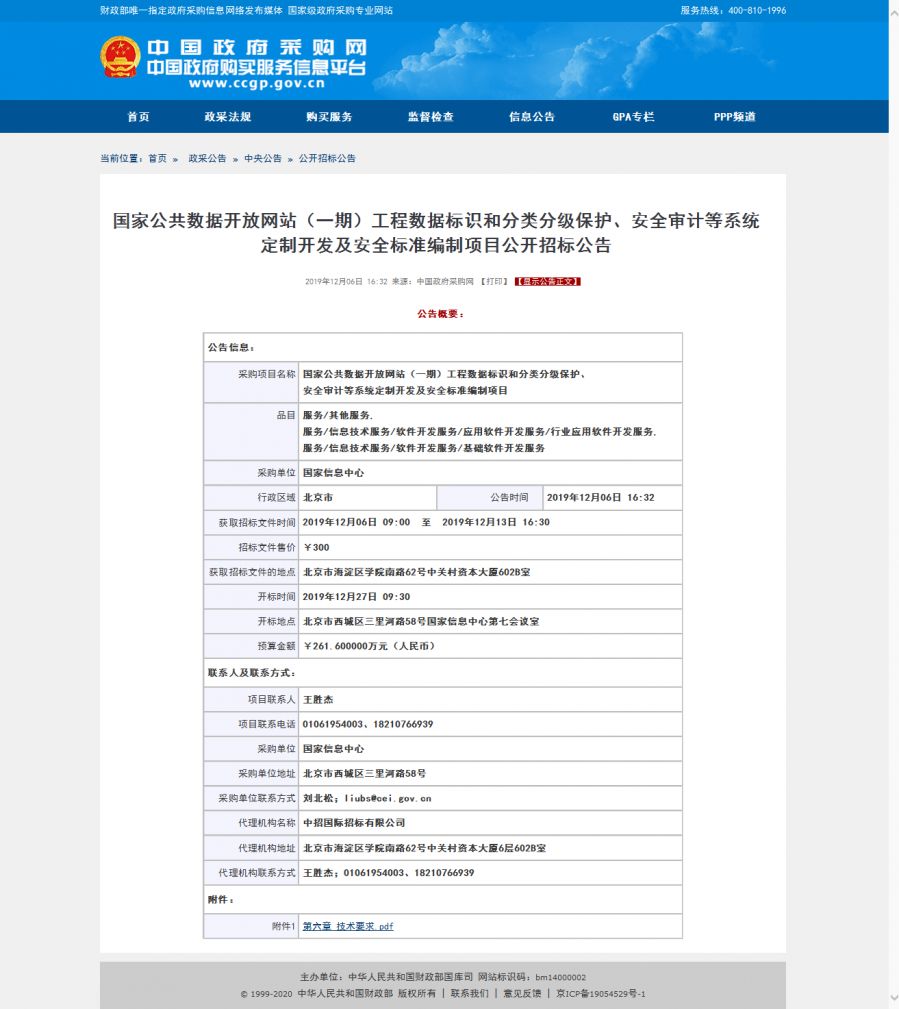Click the 打印 print link
This screenshot has width=899, height=1009.
(x=493, y=282)
